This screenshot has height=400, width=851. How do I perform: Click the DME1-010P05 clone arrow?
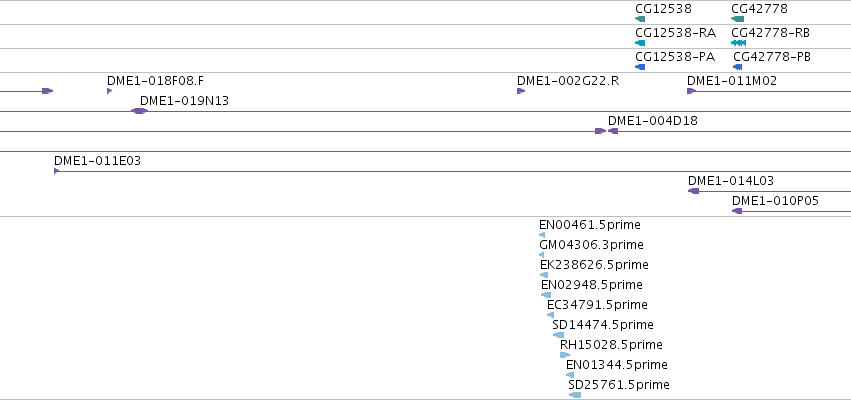737,211
